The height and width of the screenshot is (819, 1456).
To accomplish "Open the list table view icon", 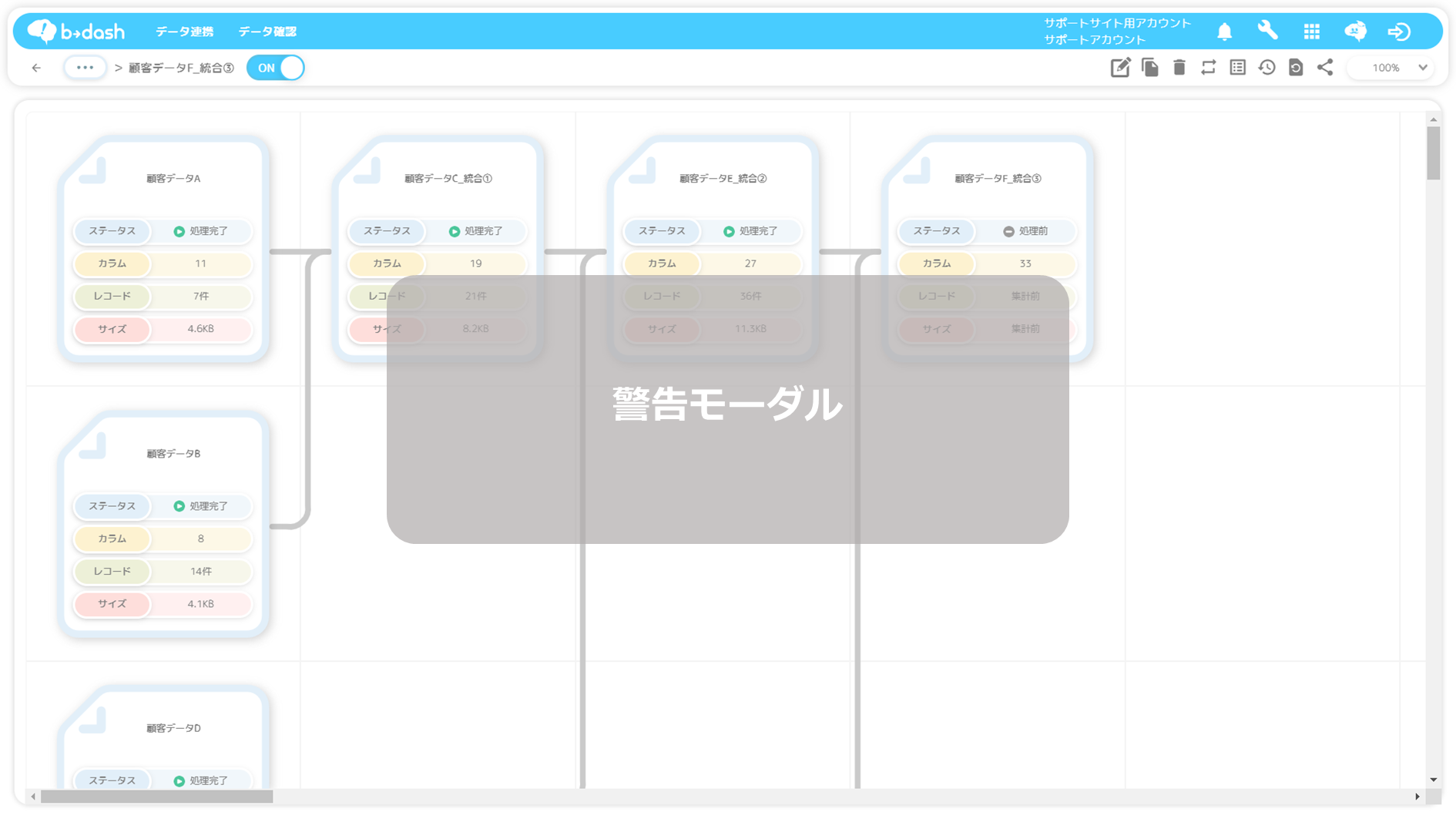I will click(1237, 68).
